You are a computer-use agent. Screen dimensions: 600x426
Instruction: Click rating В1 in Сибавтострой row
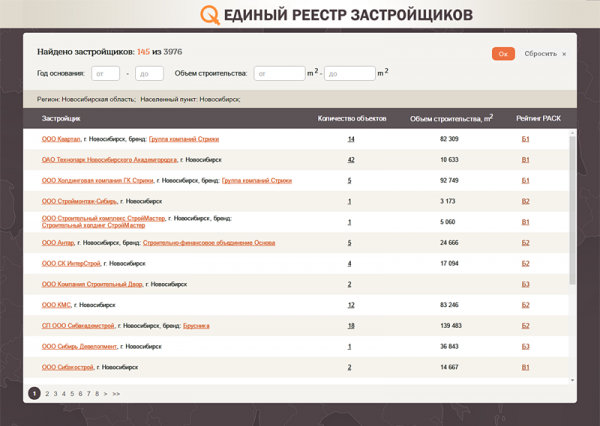click(525, 367)
